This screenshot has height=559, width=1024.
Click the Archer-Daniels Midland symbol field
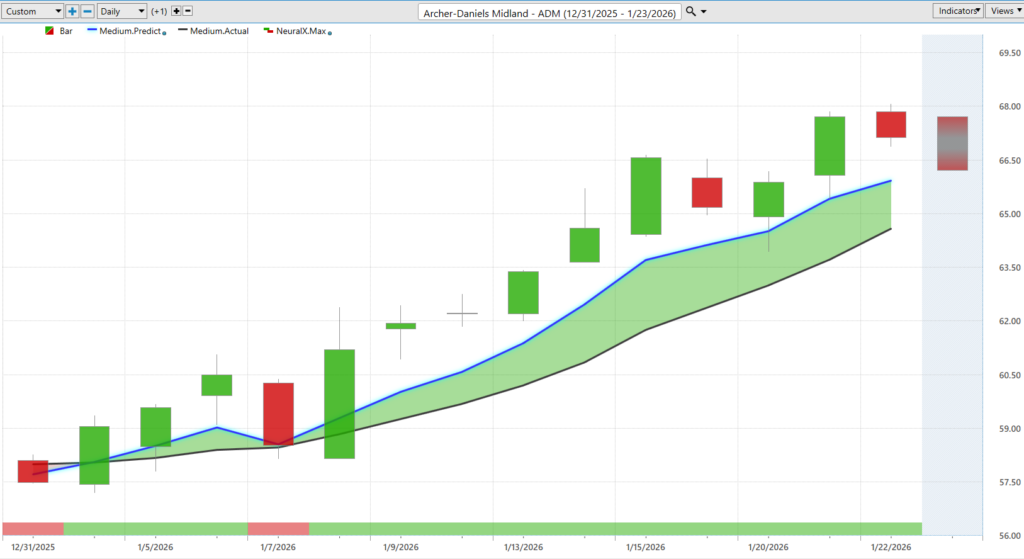click(549, 12)
